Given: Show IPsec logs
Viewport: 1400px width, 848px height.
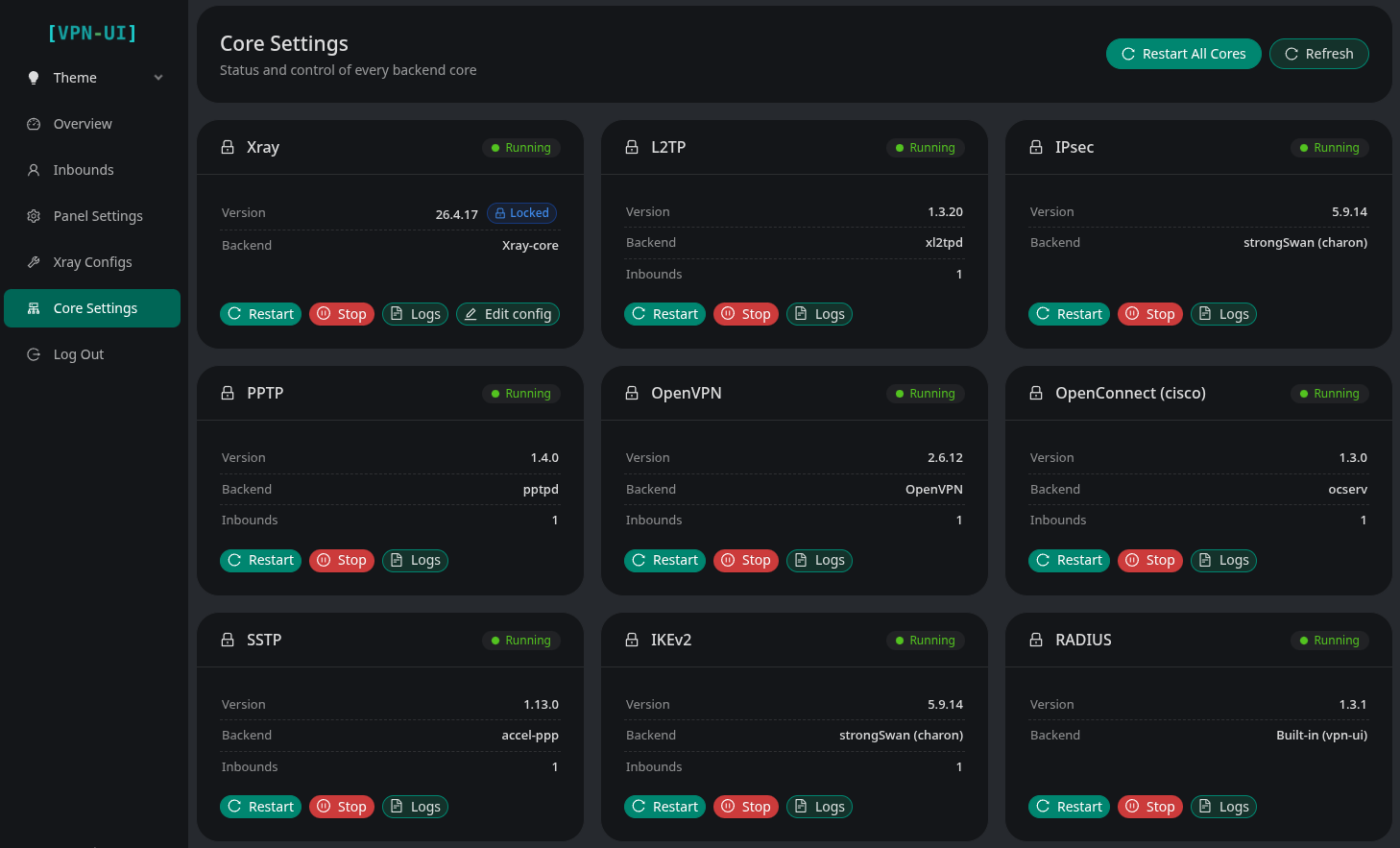Looking at the screenshot, I should [x=1223, y=314].
